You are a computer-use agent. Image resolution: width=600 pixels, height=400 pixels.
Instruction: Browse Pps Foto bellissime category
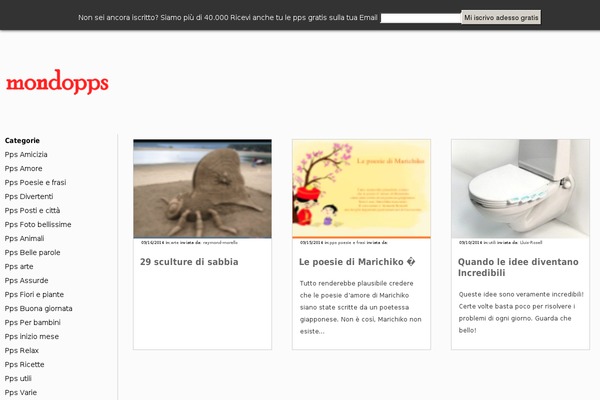37,225
